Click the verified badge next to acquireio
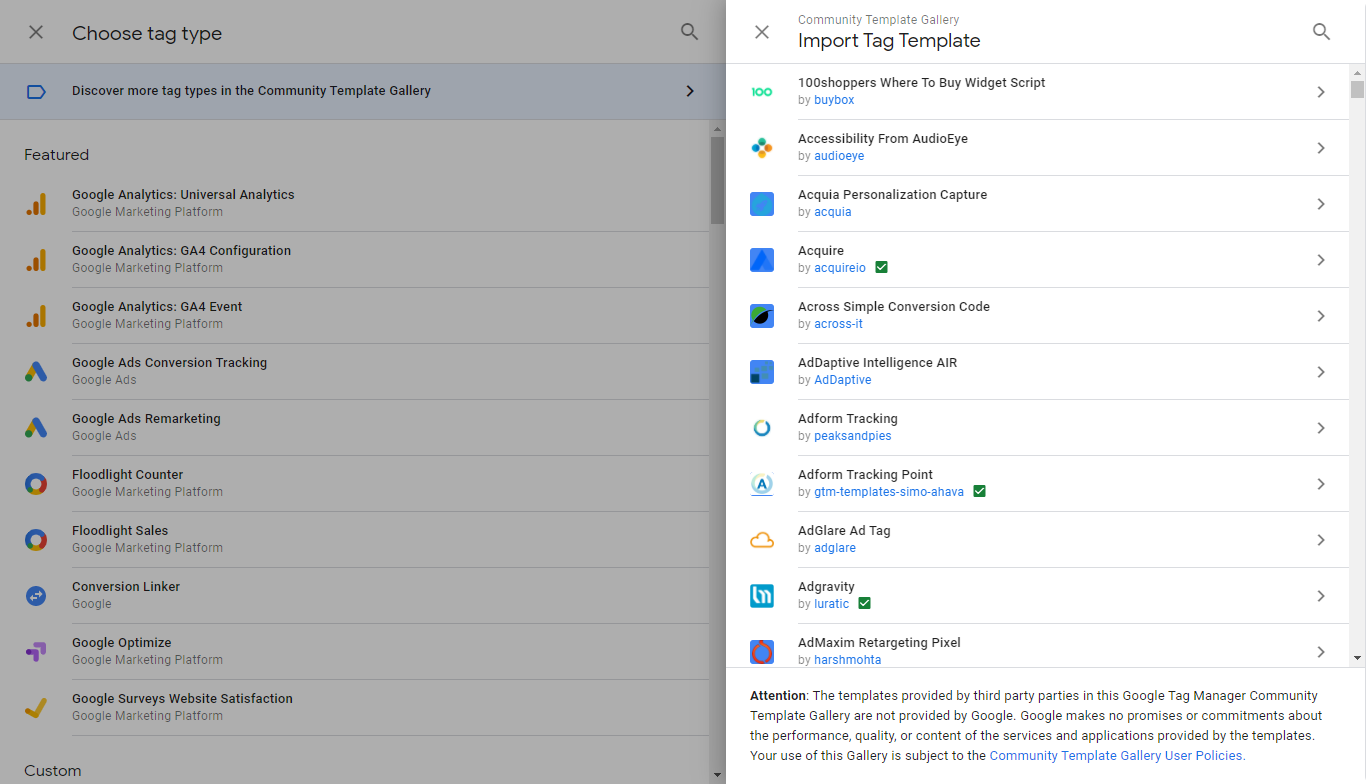 click(881, 267)
